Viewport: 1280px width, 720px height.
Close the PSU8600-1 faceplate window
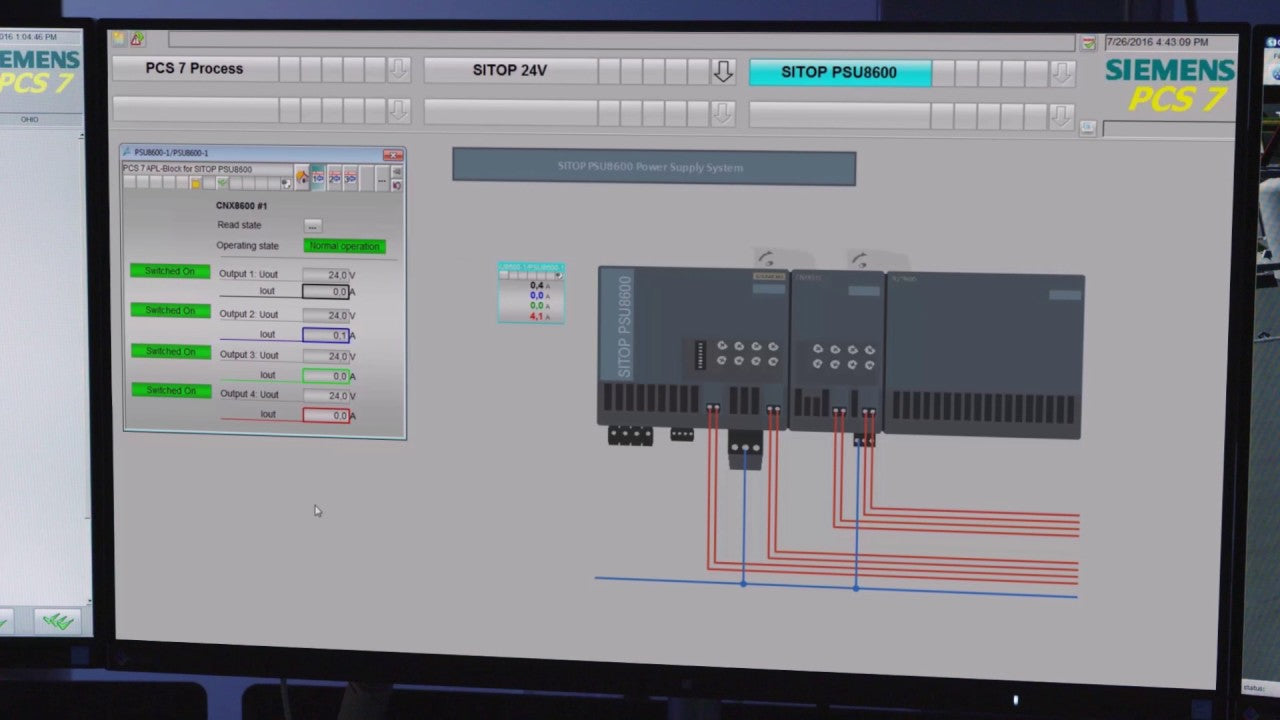coord(393,155)
